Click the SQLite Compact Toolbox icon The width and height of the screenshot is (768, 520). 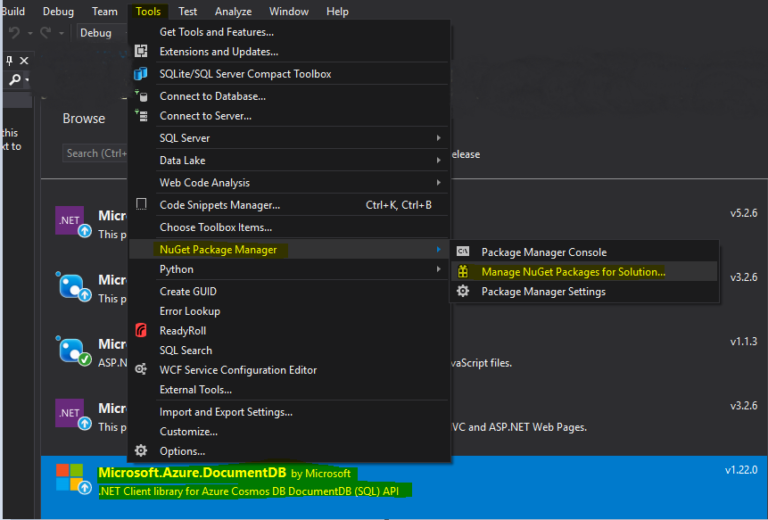pyautogui.click(x=141, y=73)
